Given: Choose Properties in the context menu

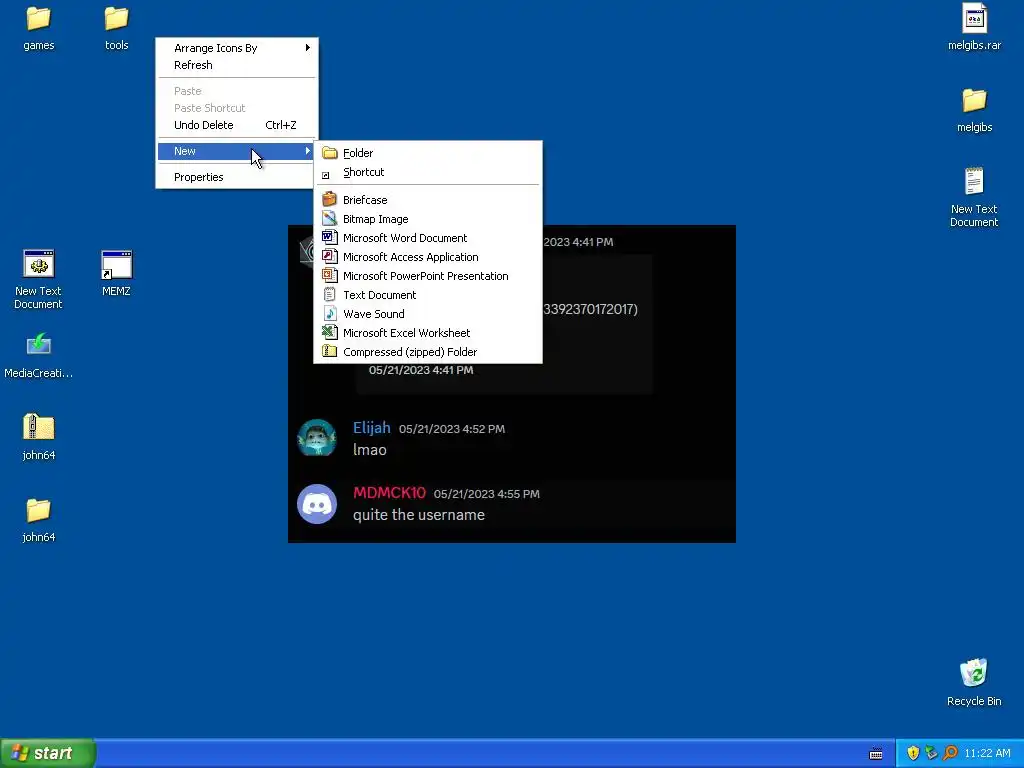Looking at the screenshot, I should 236,177.
